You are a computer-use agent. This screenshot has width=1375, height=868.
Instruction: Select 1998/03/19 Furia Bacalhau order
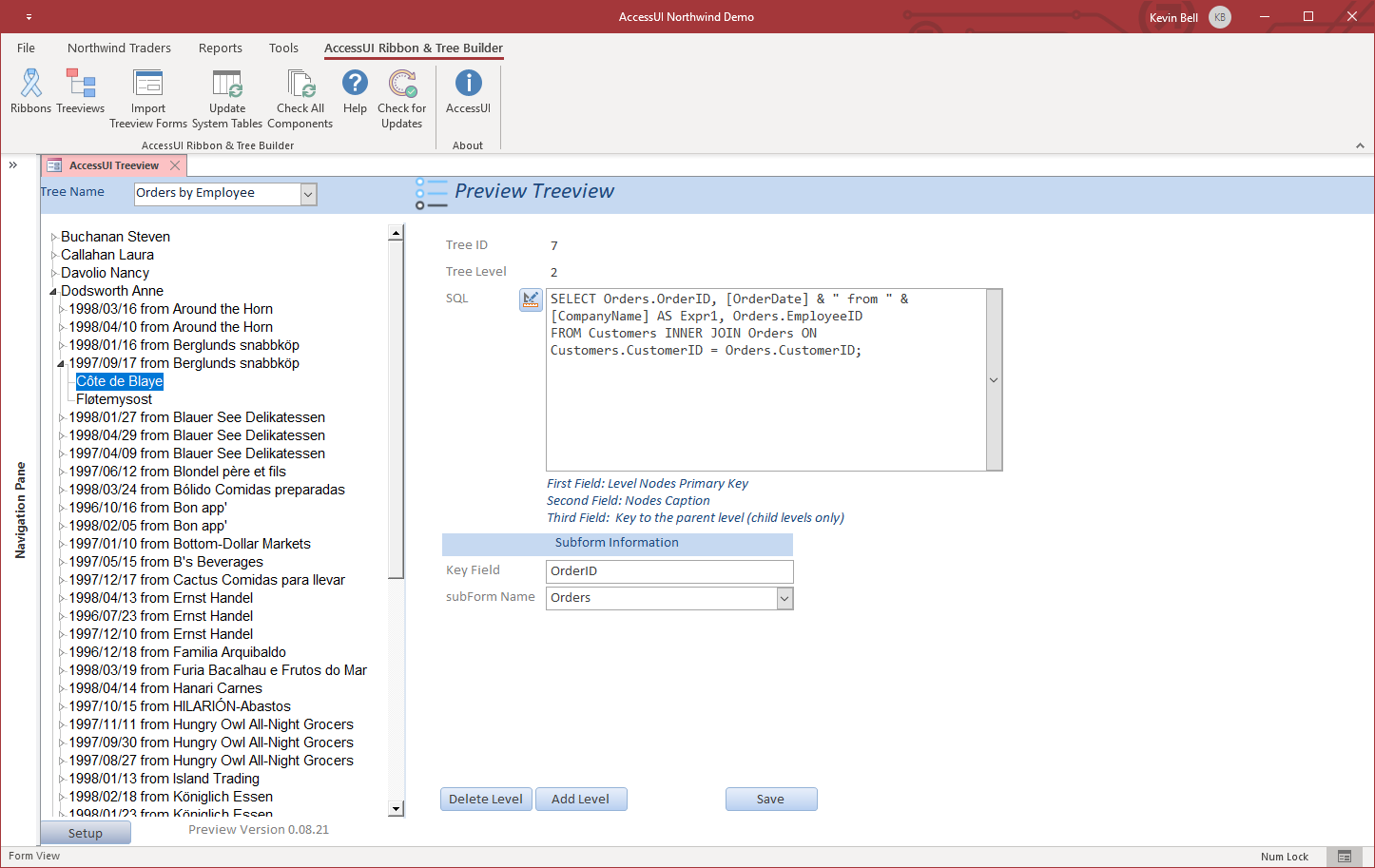(x=218, y=671)
